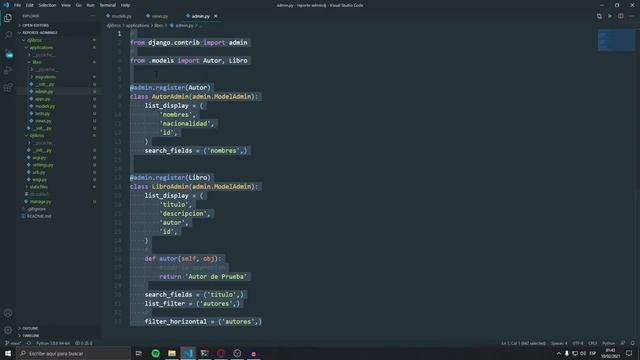Open Task View from the taskbar
Screen dimensions: 640x360
139,353
